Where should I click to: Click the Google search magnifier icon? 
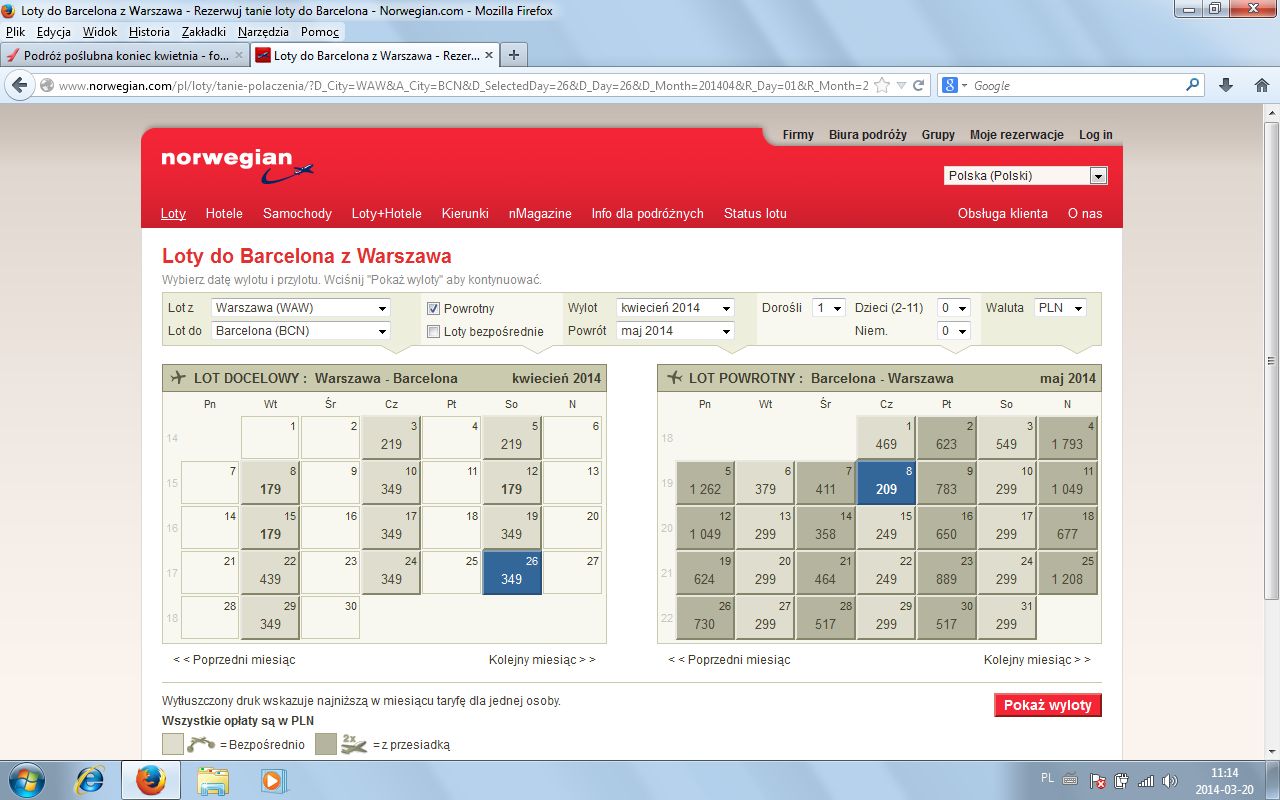point(1192,85)
